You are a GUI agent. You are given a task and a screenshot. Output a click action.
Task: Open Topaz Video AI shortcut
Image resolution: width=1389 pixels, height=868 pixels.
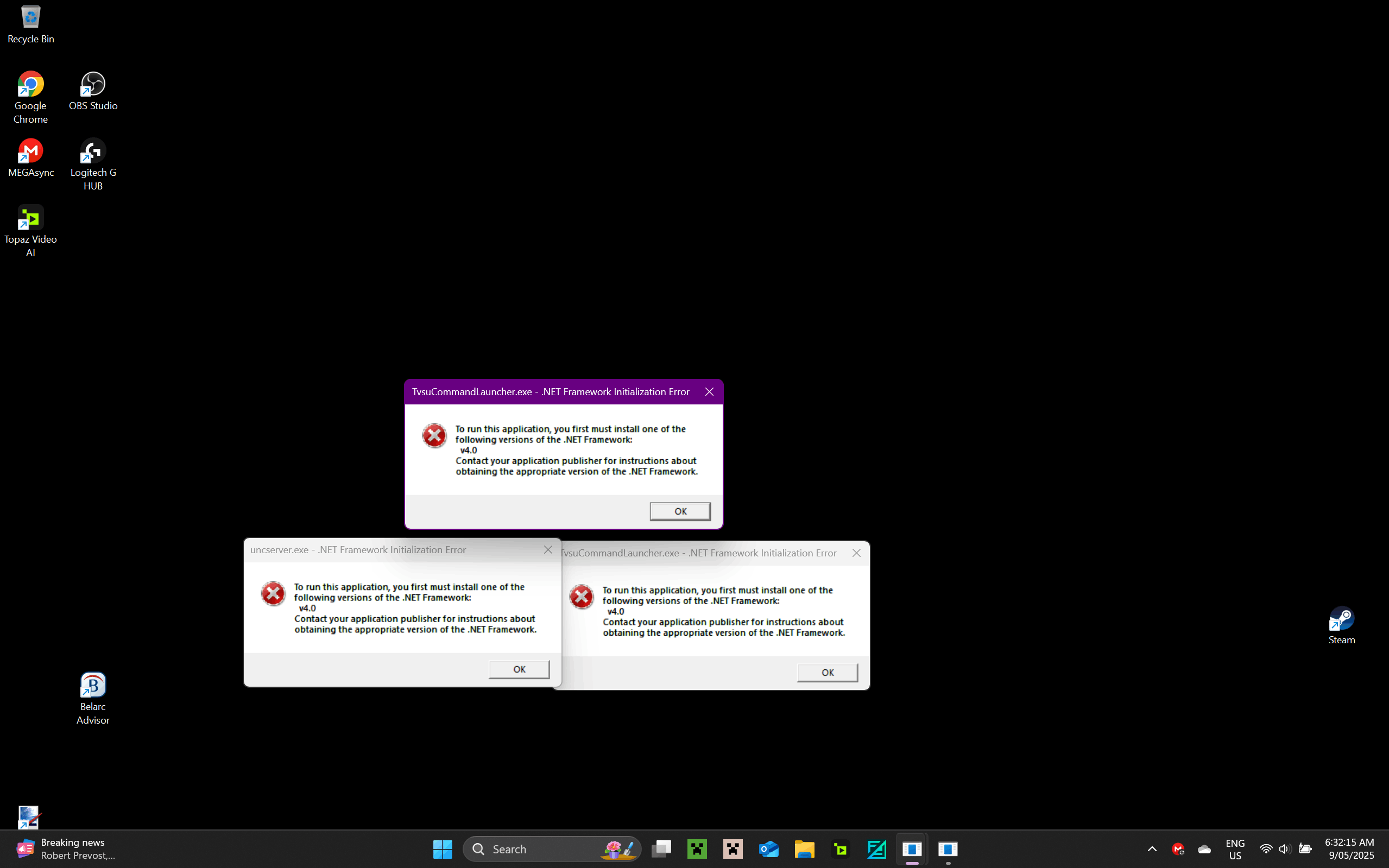tap(30, 219)
